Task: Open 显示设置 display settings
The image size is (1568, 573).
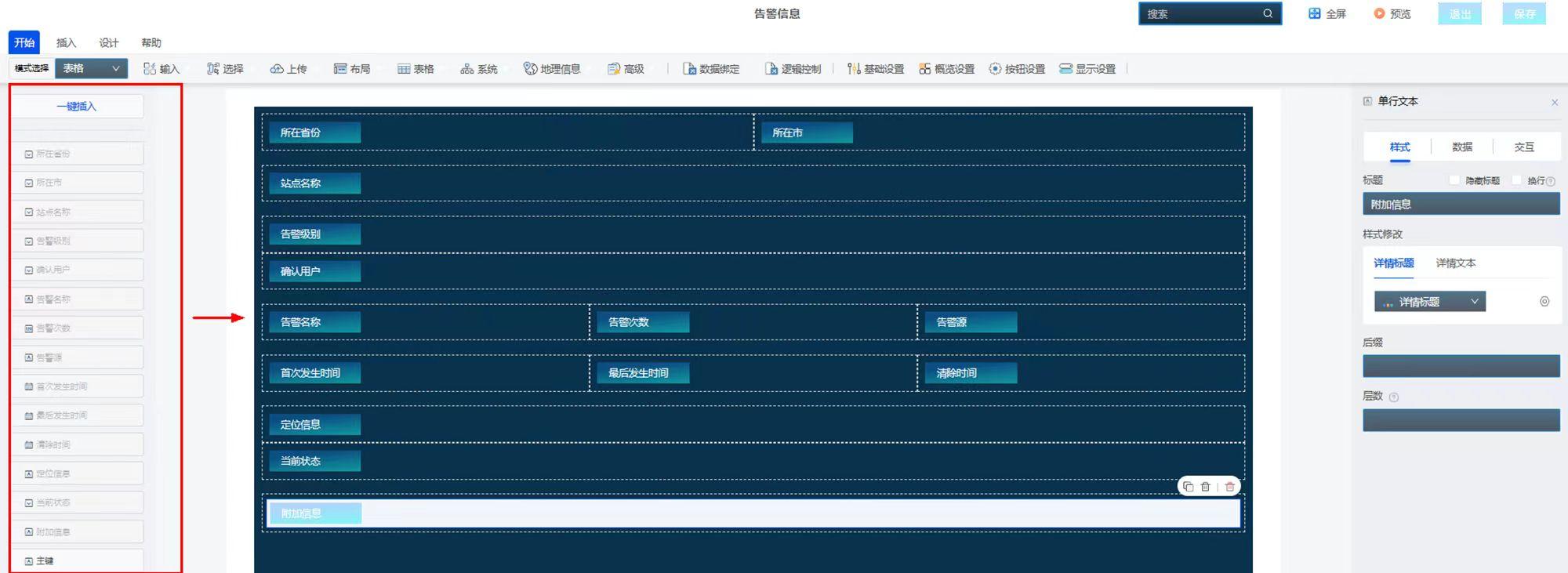Action: 1087,69
